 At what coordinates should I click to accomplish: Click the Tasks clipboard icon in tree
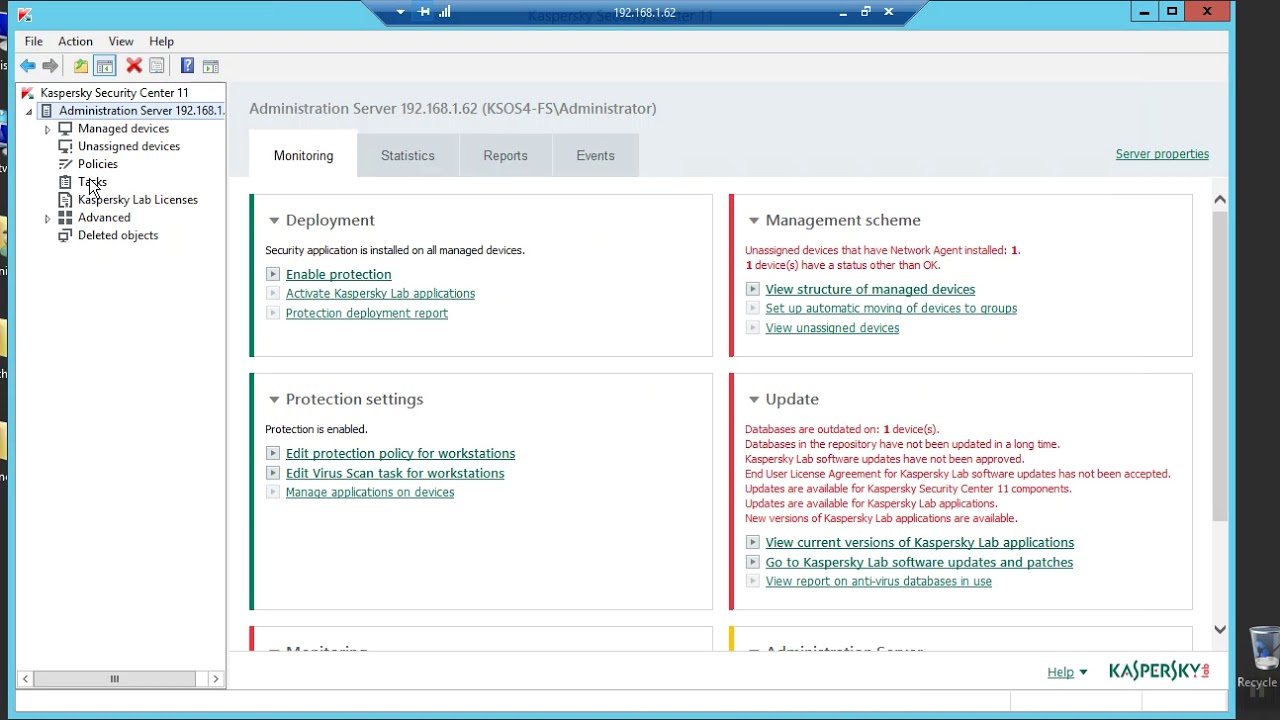point(65,182)
